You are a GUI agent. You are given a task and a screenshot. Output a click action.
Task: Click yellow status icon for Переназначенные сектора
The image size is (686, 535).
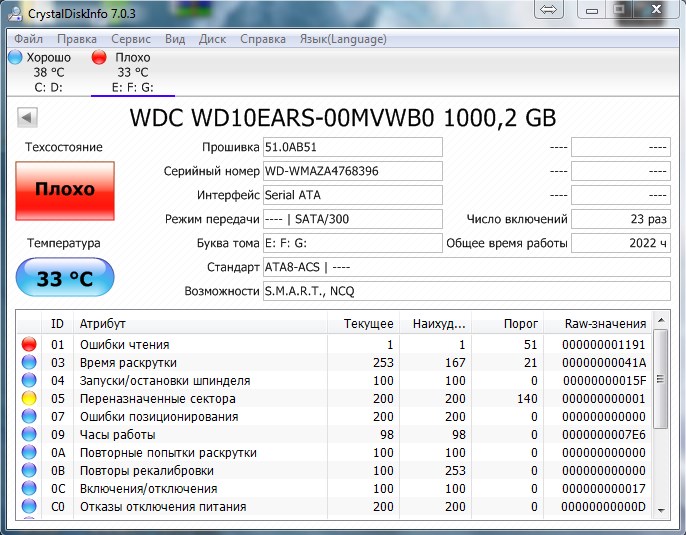[x=29, y=398]
